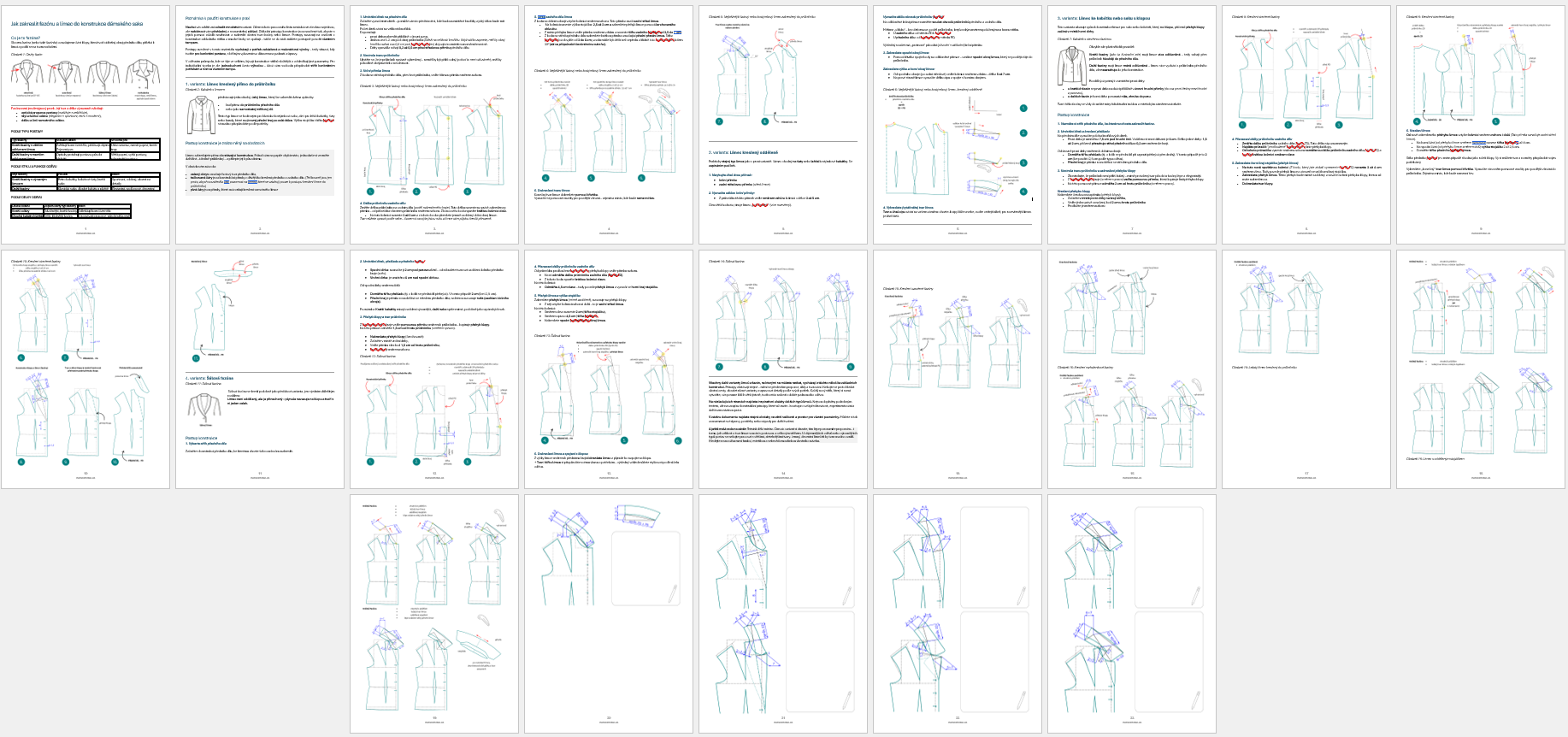Select the 'PODLE TYPU POSTAVY' table on page 1
Image resolution: width=1568 pixels, height=737 pixels.
[85, 149]
